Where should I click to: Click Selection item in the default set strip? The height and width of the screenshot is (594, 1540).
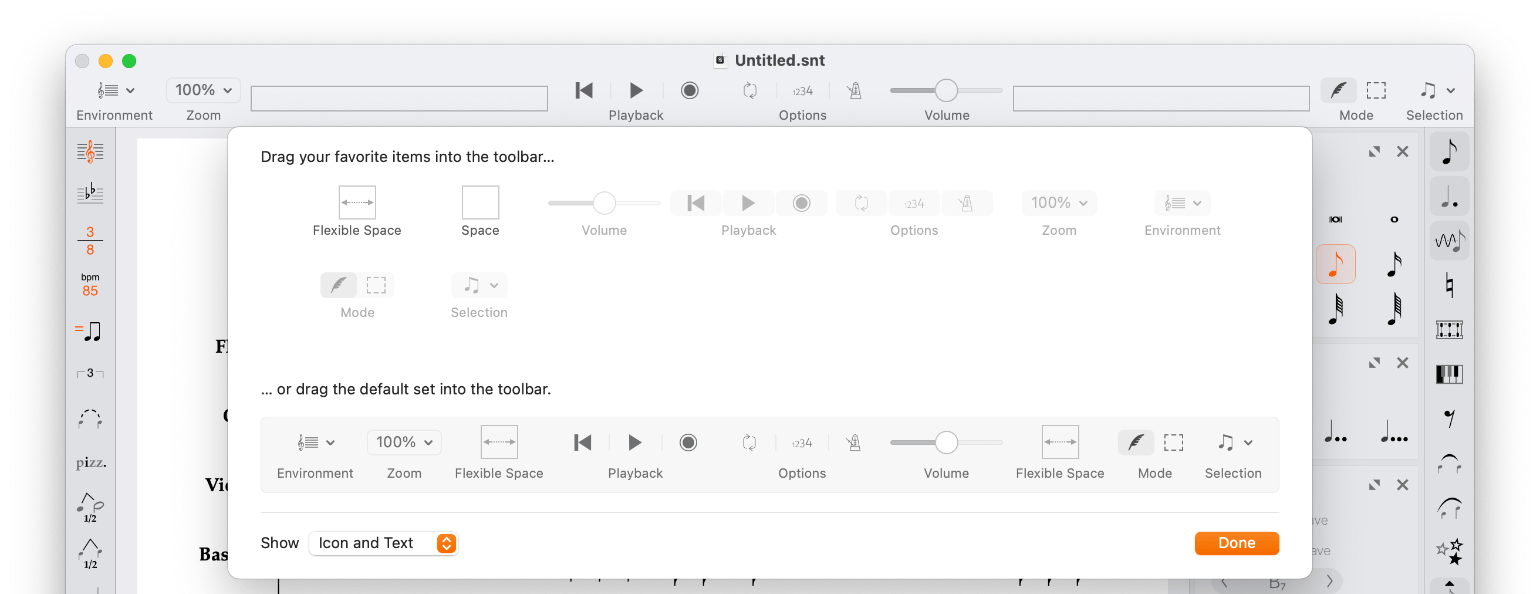(x=1233, y=442)
